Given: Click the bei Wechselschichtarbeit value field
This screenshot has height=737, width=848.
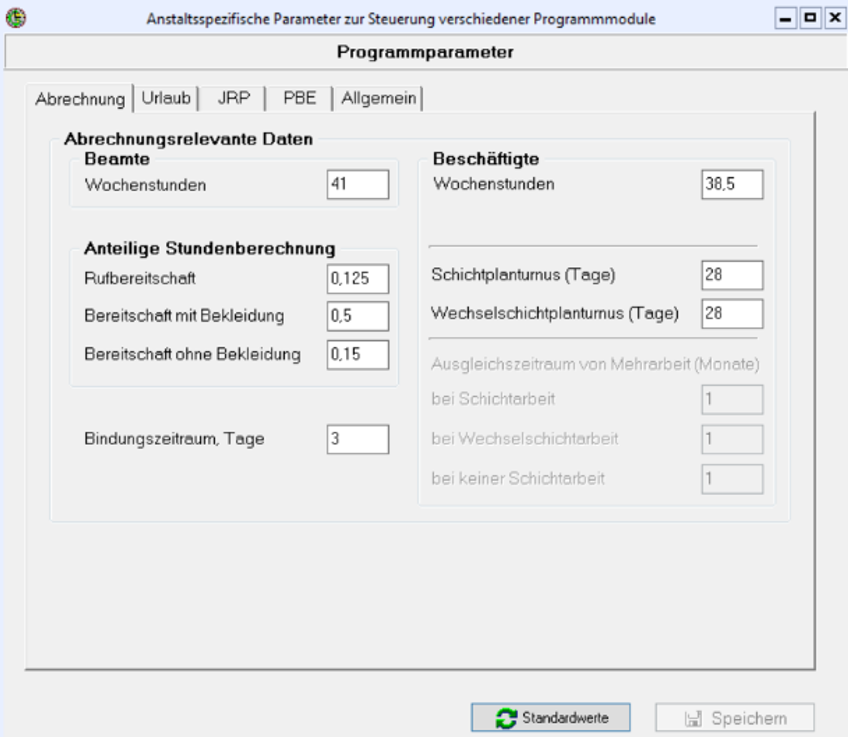Looking at the screenshot, I should (732, 439).
